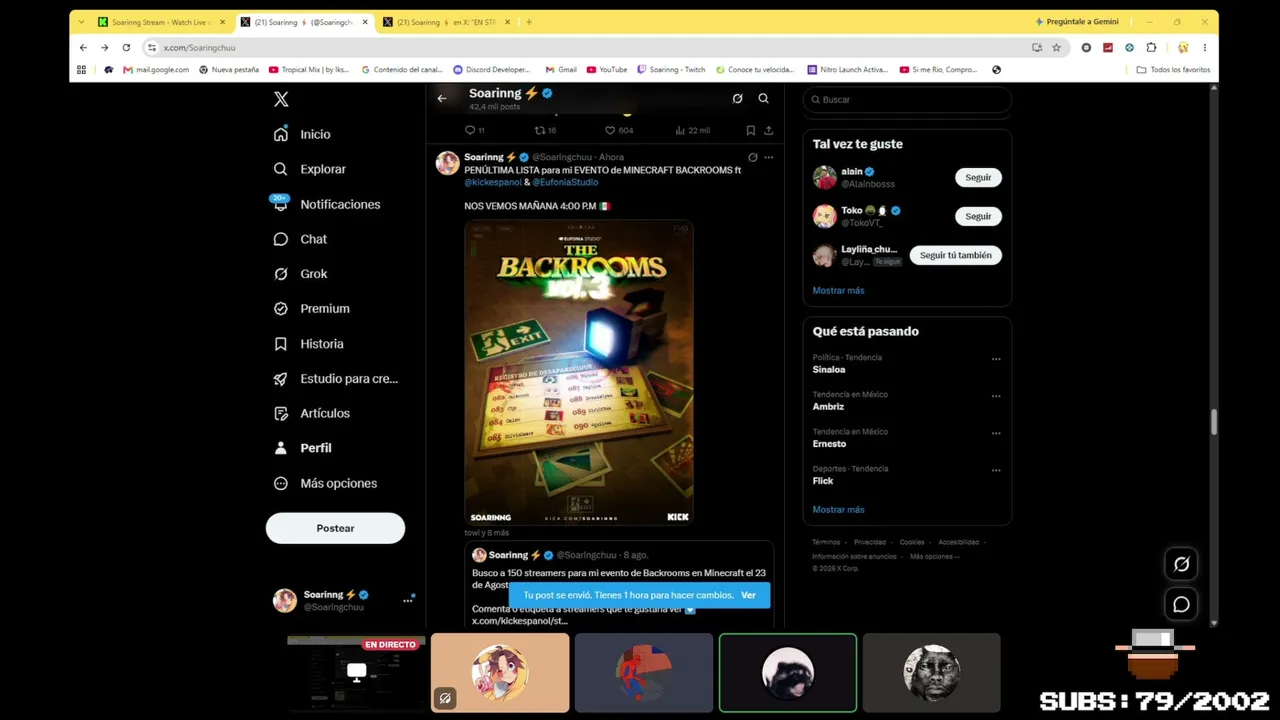The image size is (1280, 720).
Task: Bookmark the post above the Backrooms tweet
Action: click(x=750, y=130)
